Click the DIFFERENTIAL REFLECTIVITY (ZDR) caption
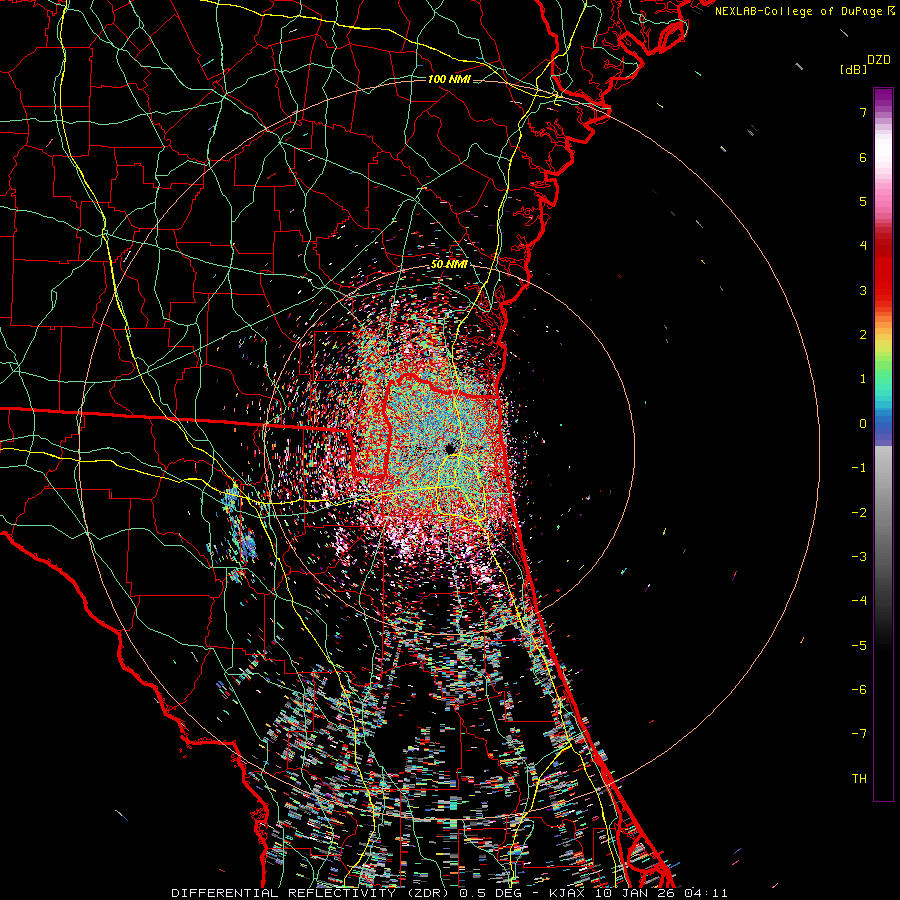The height and width of the screenshot is (900, 900). [312, 893]
